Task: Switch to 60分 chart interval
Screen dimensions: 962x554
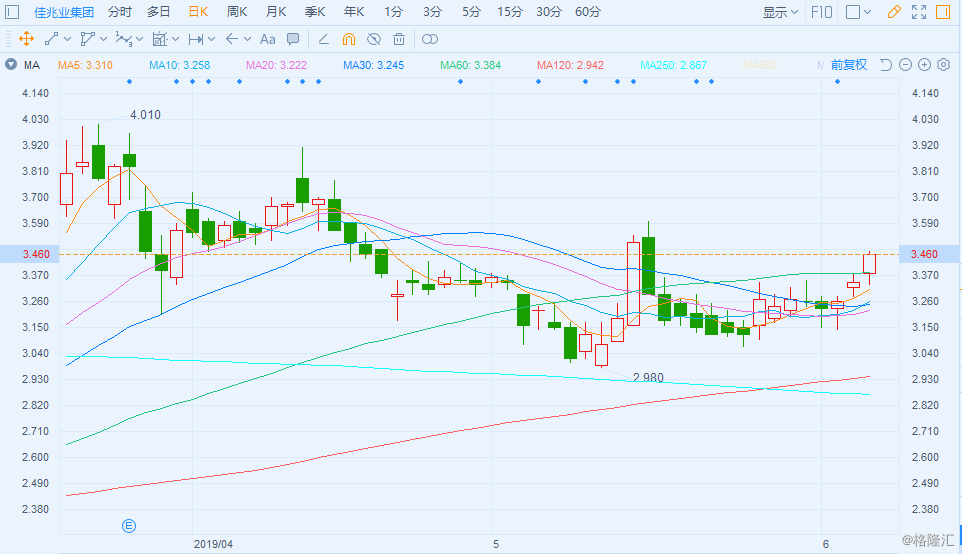Action: pyautogui.click(x=588, y=12)
